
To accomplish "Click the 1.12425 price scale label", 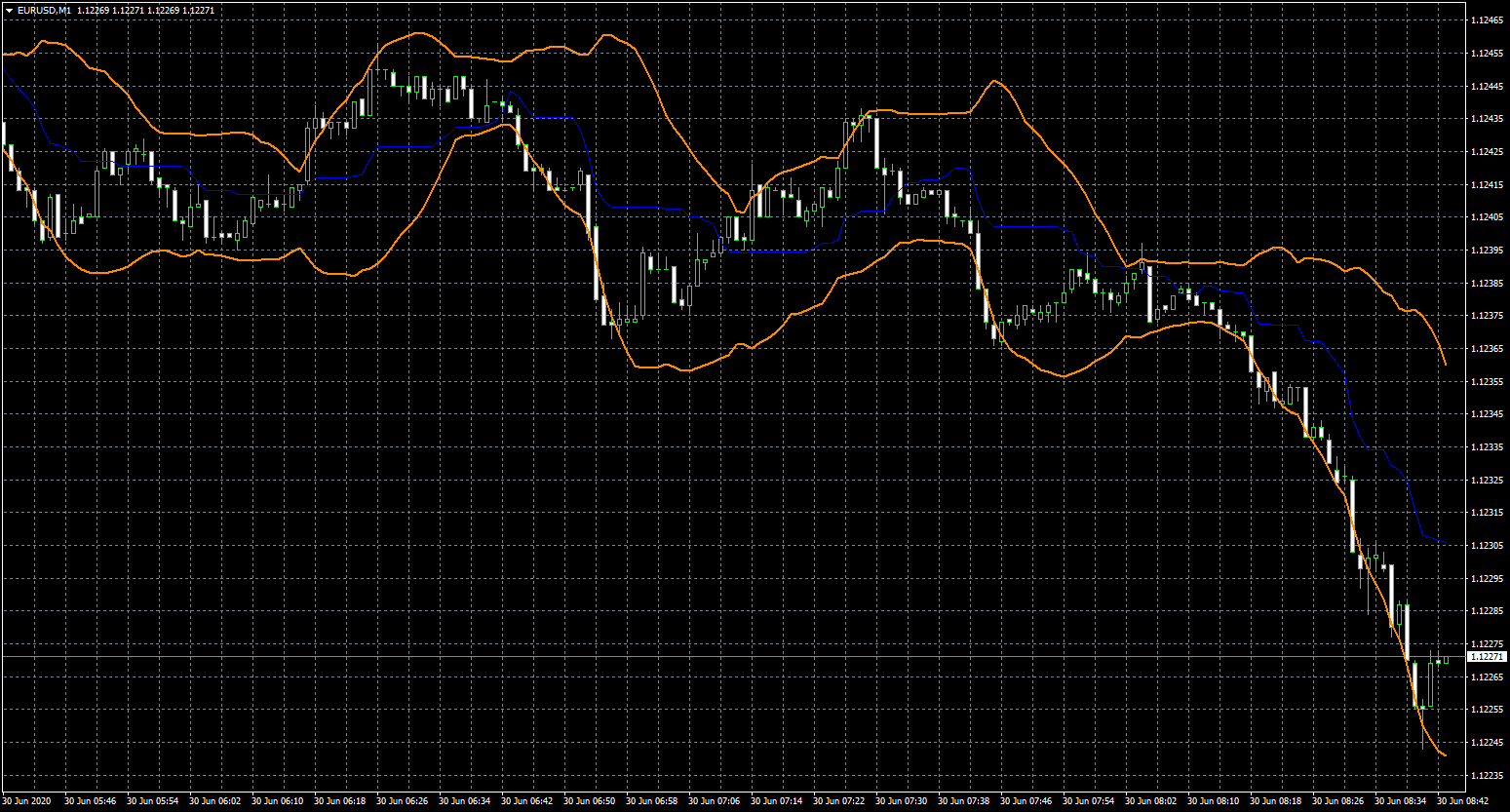I will tap(1486, 151).
